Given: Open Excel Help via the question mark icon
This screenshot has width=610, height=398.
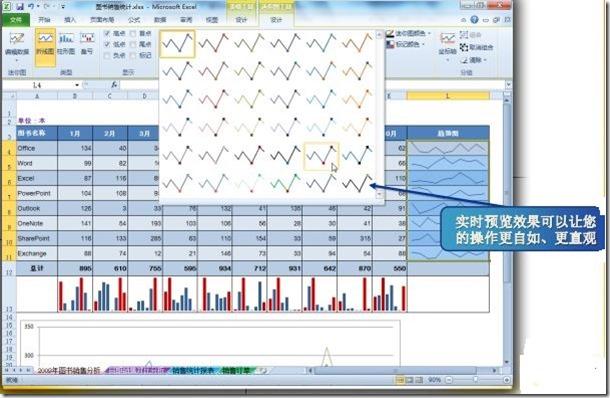Looking at the screenshot, I should pos(474,19).
